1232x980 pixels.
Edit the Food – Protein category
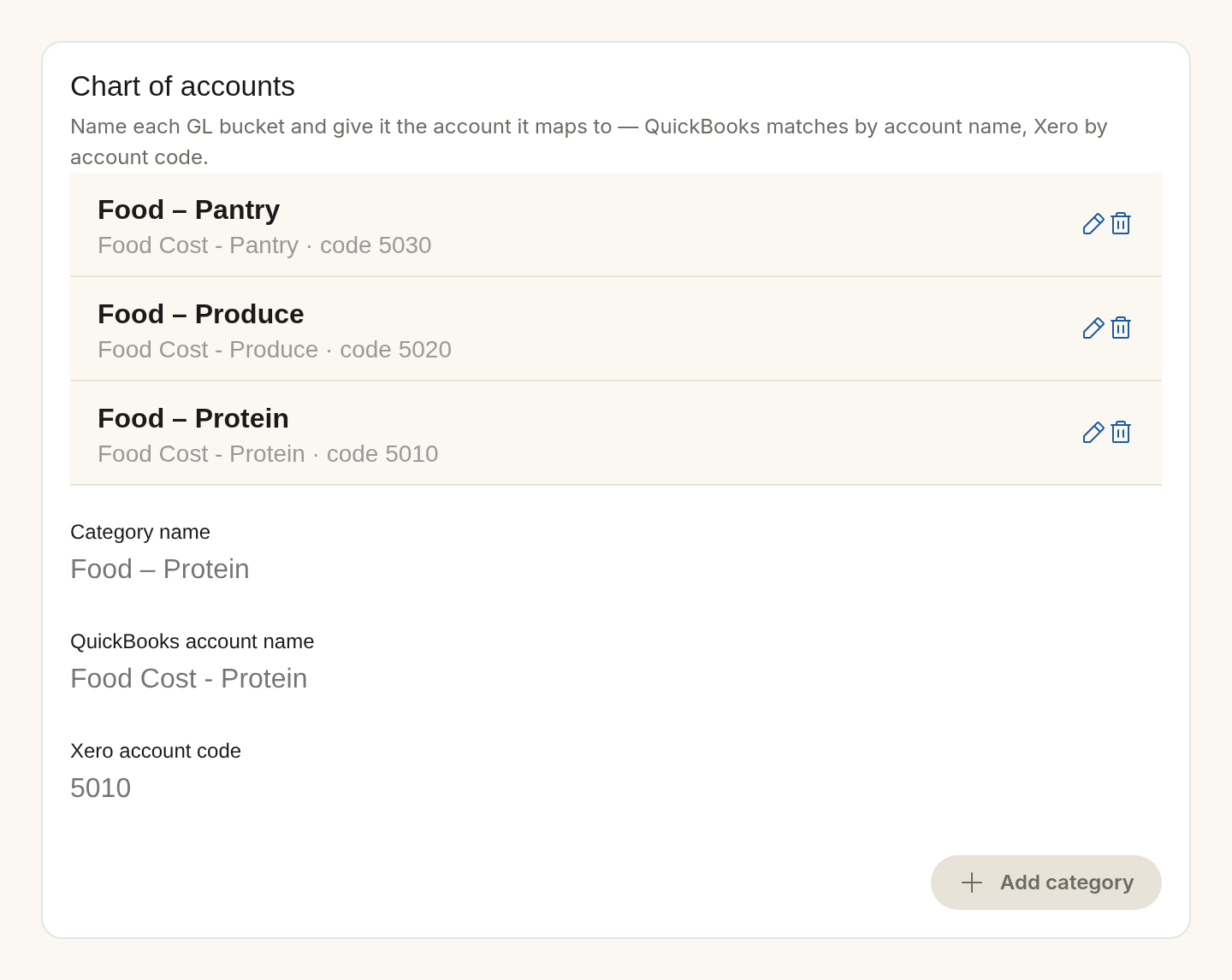coord(1093,433)
